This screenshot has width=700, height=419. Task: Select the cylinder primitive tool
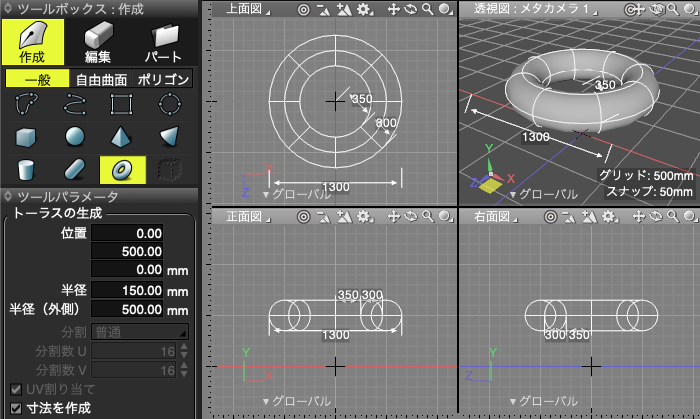pyautogui.click(x=28, y=170)
